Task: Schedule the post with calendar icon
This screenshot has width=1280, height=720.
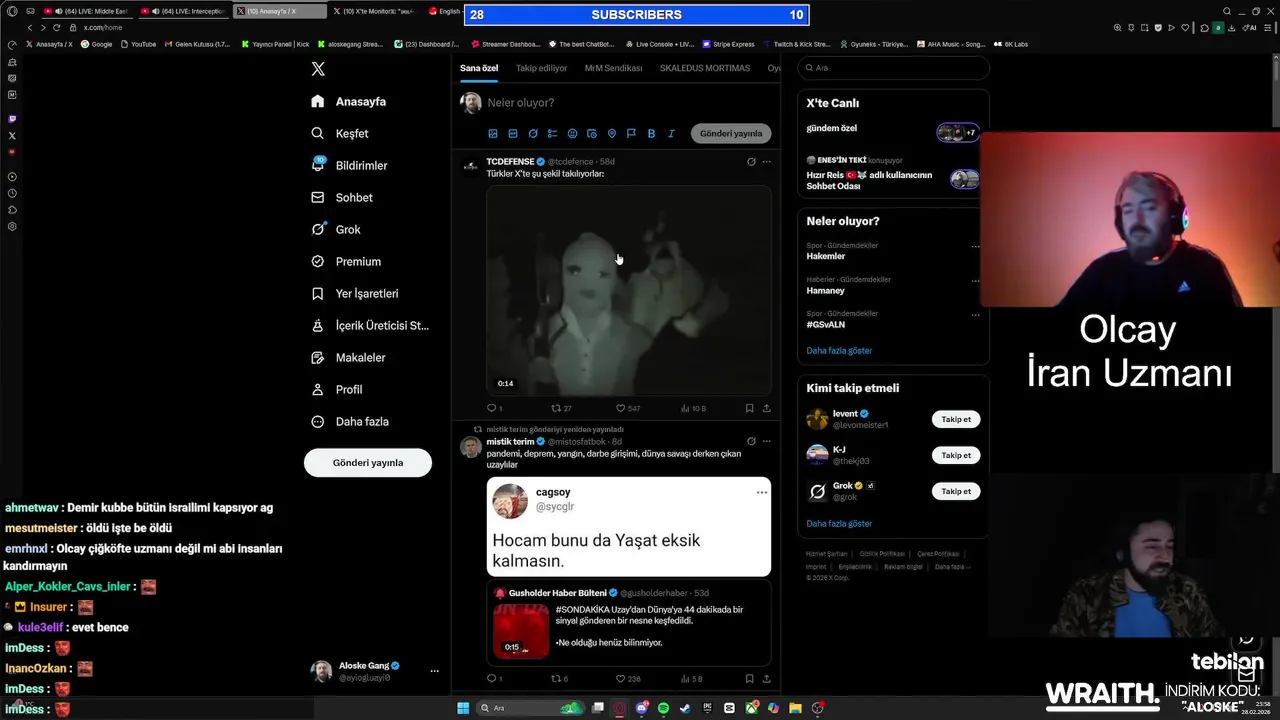Action: [x=592, y=133]
